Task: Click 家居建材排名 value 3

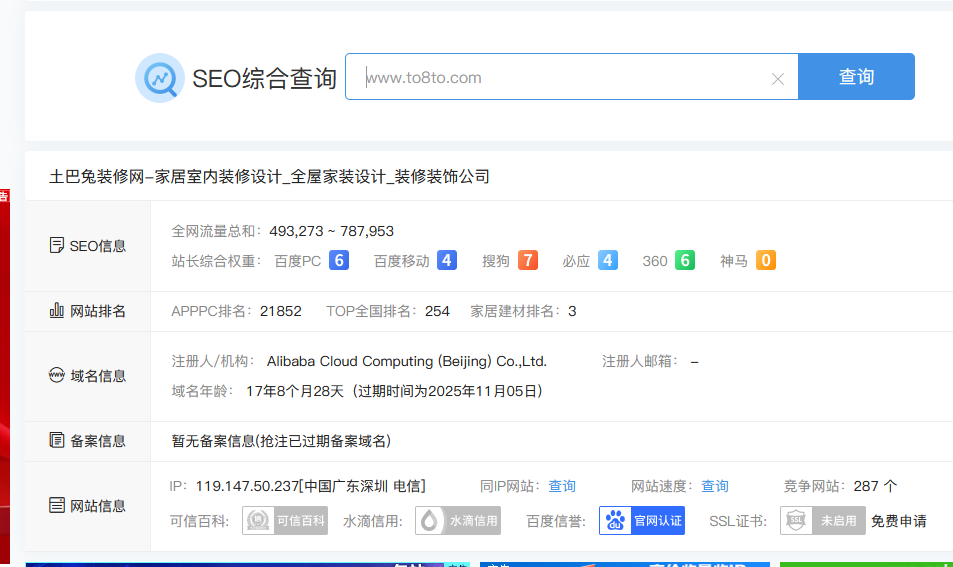Action: [572, 311]
